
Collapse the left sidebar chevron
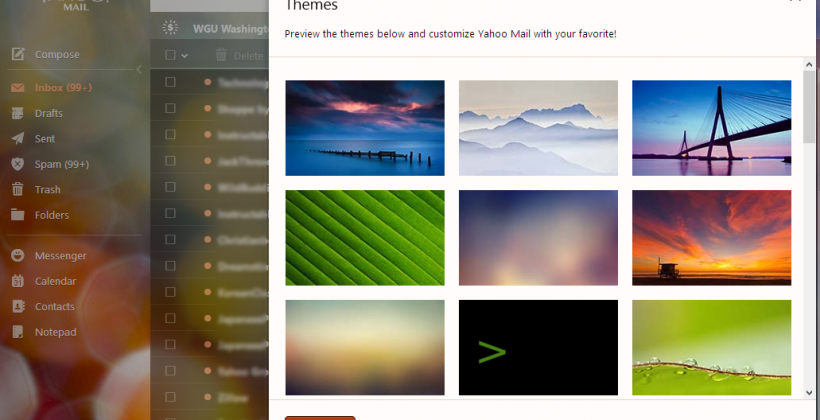click(x=139, y=70)
